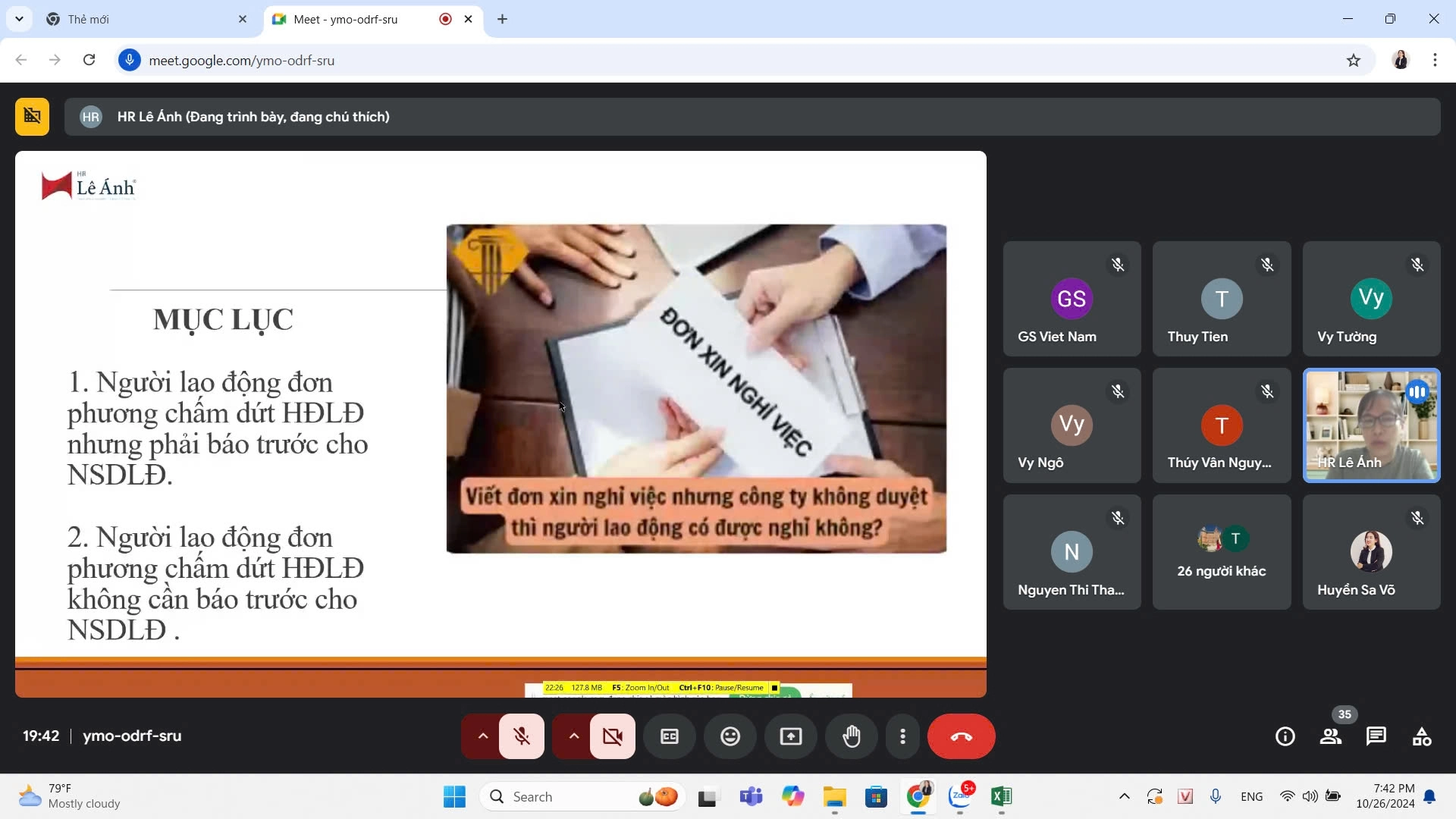This screenshot has height=819, width=1456.
Task: Expand audio settings arrow beside microphone
Action: pos(482,736)
